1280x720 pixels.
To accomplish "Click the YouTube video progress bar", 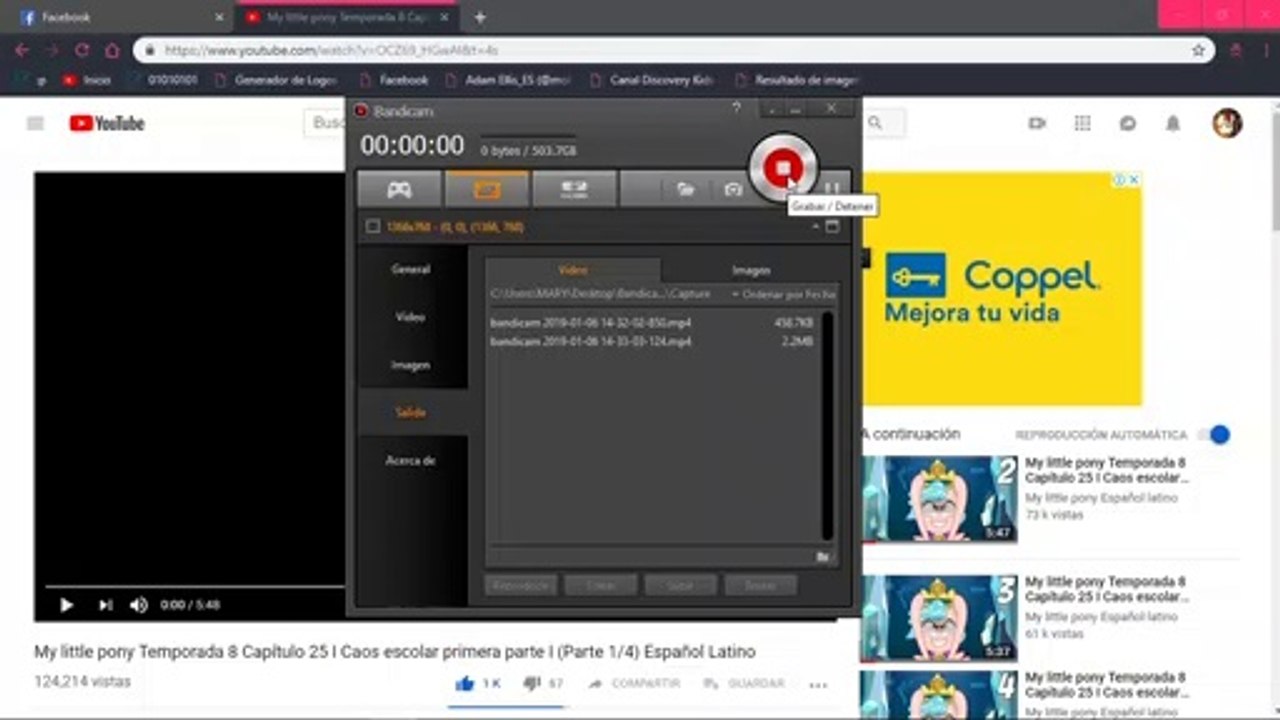I will click(195, 587).
